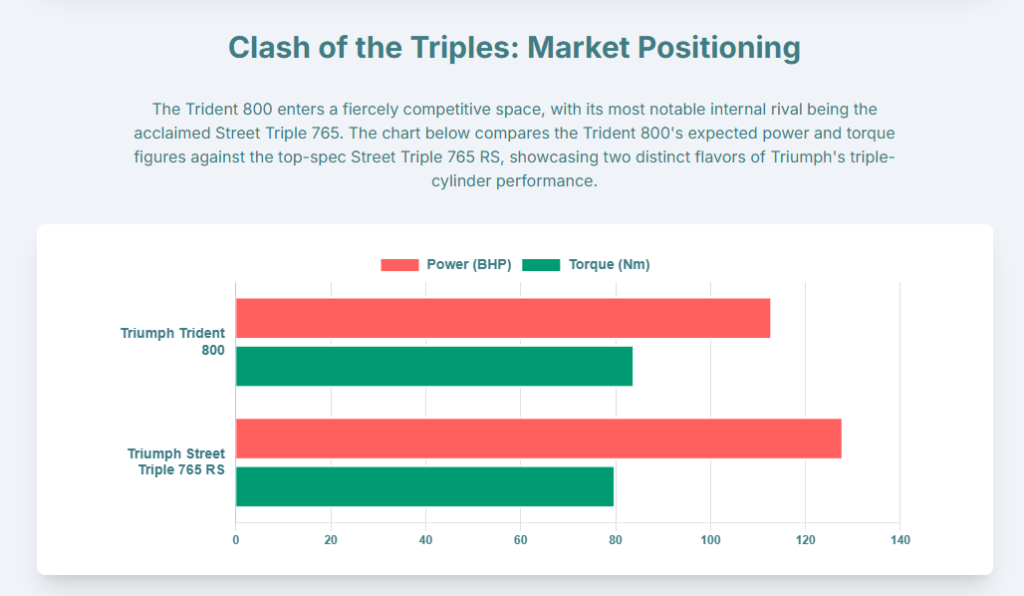Click the Triumph Trident 800 axis label
1024x596 pixels.
coord(173,341)
